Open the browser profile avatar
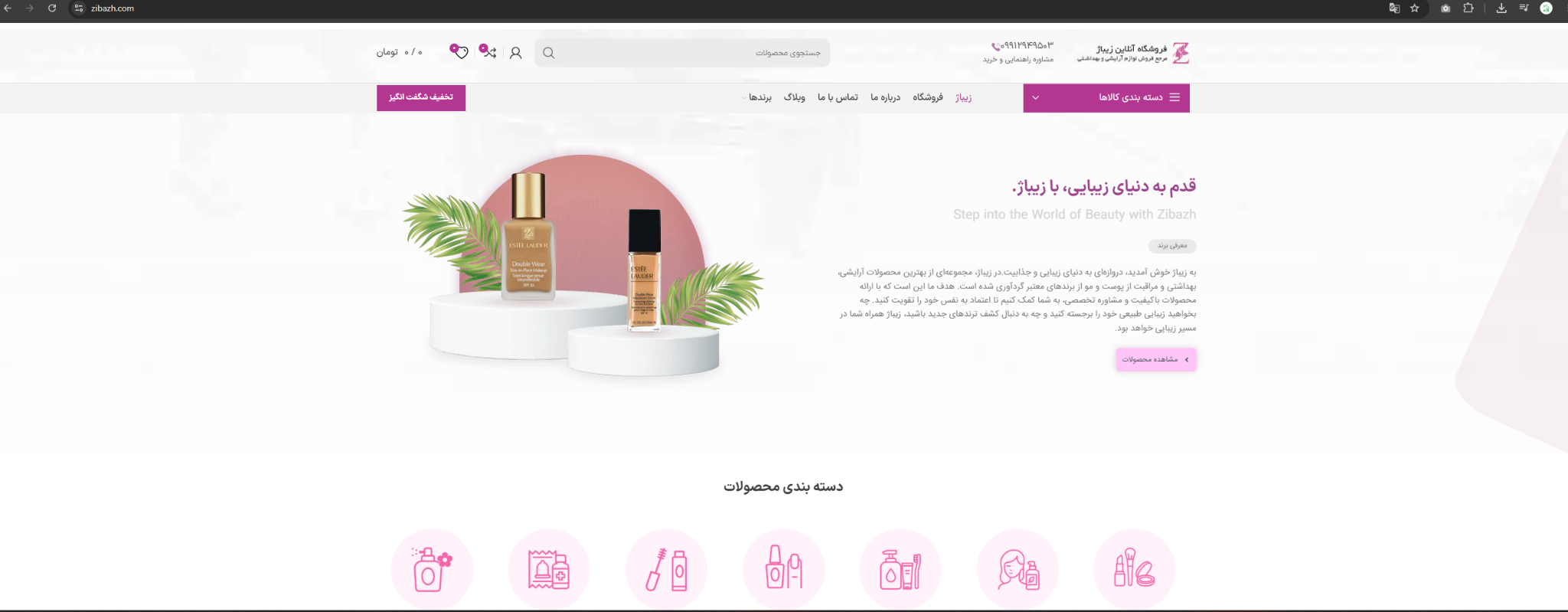Screen dimensions: 1568x612 point(1547,8)
